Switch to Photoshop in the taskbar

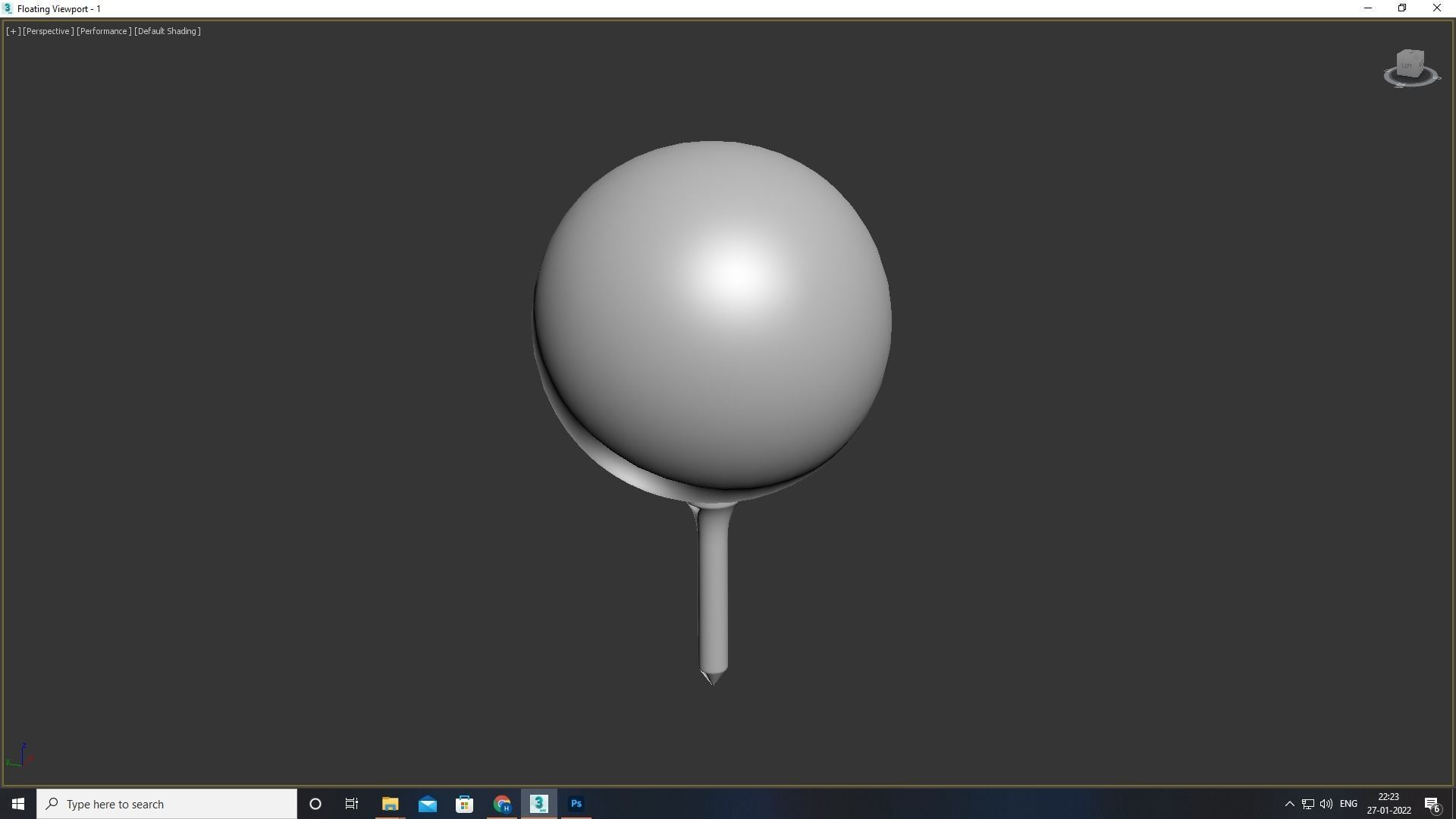(x=576, y=804)
